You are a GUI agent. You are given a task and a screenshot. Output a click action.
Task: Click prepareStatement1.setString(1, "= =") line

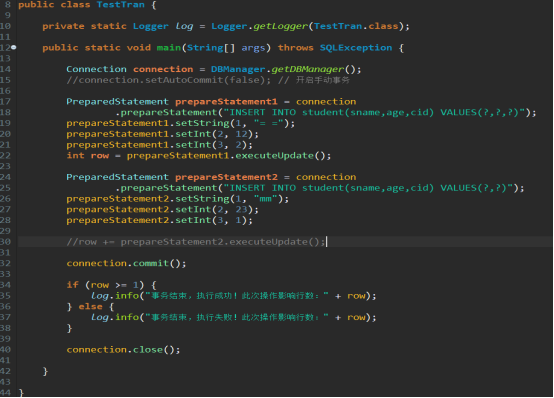tap(181, 123)
